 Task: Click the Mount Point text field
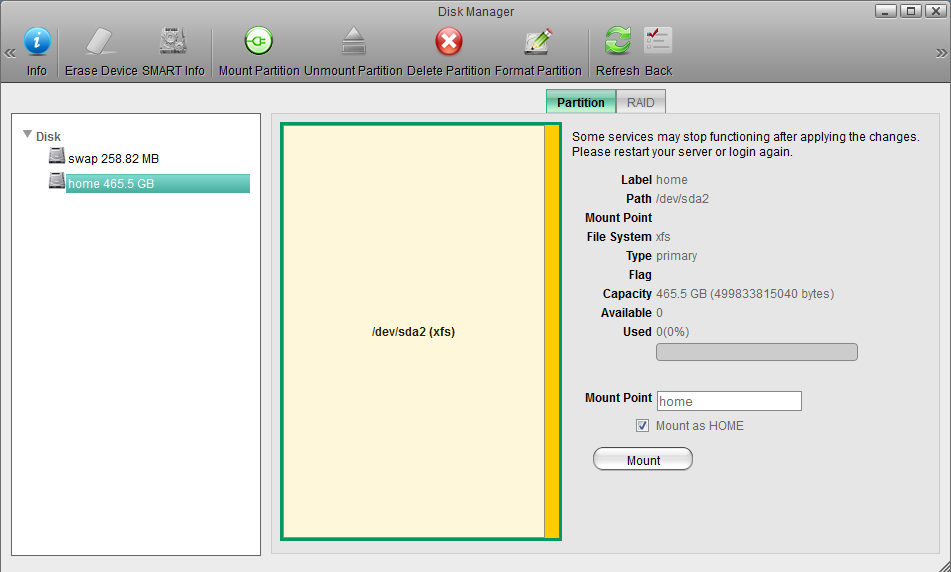tap(729, 401)
